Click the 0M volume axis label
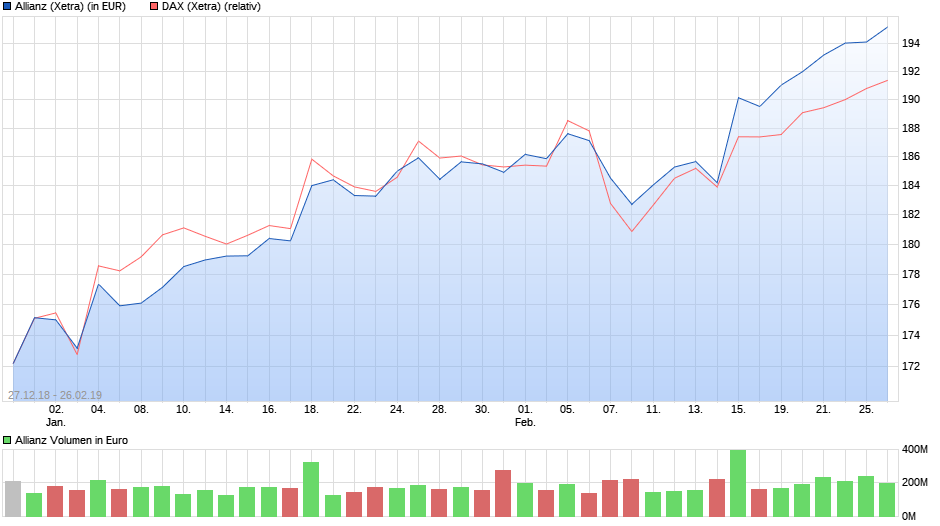Viewport: 940px width, 526px height. (909, 516)
